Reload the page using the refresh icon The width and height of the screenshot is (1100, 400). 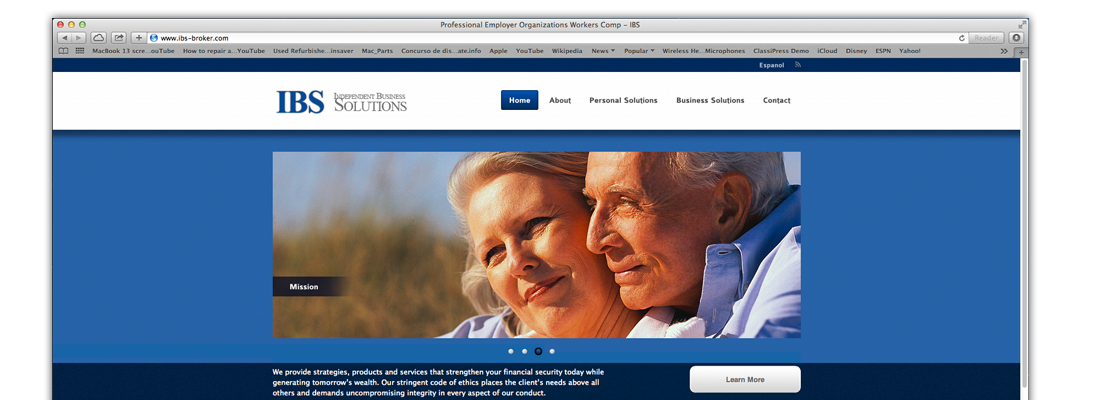pos(962,37)
